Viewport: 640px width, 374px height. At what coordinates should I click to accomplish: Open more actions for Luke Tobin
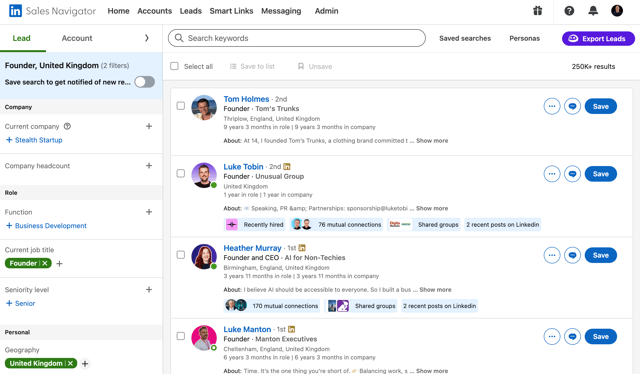click(x=552, y=174)
